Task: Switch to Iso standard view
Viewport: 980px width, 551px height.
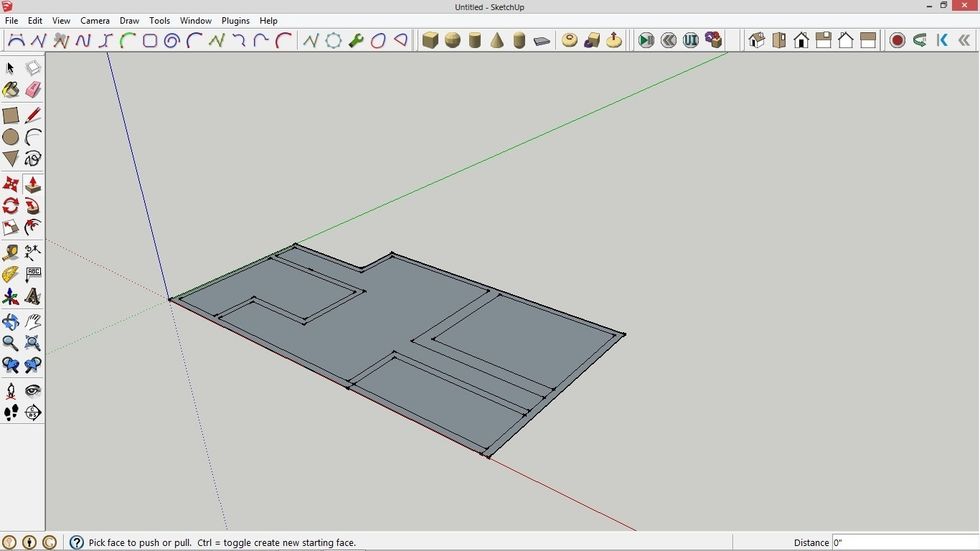Action: coord(757,41)
